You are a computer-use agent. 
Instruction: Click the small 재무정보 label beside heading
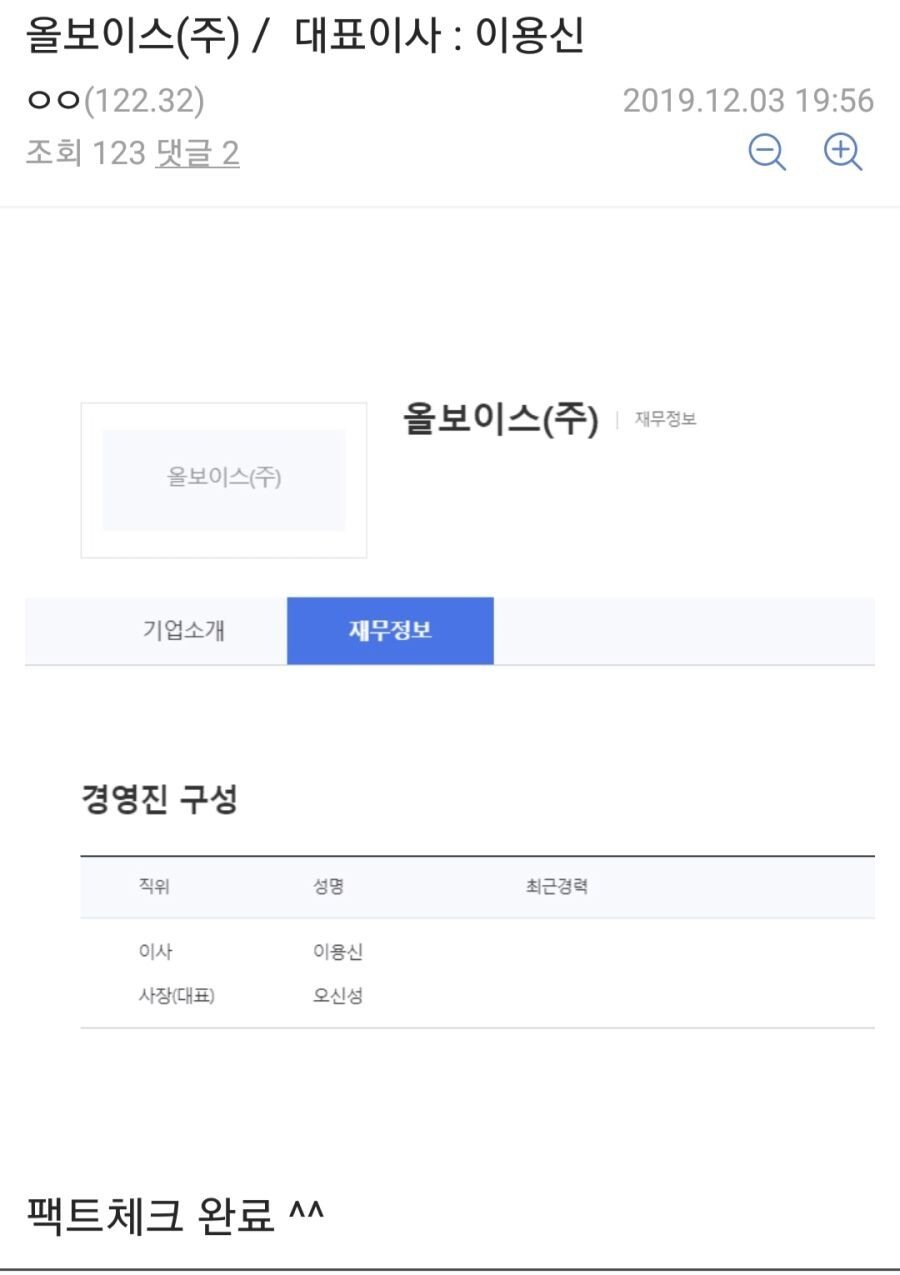click(666, 420)
